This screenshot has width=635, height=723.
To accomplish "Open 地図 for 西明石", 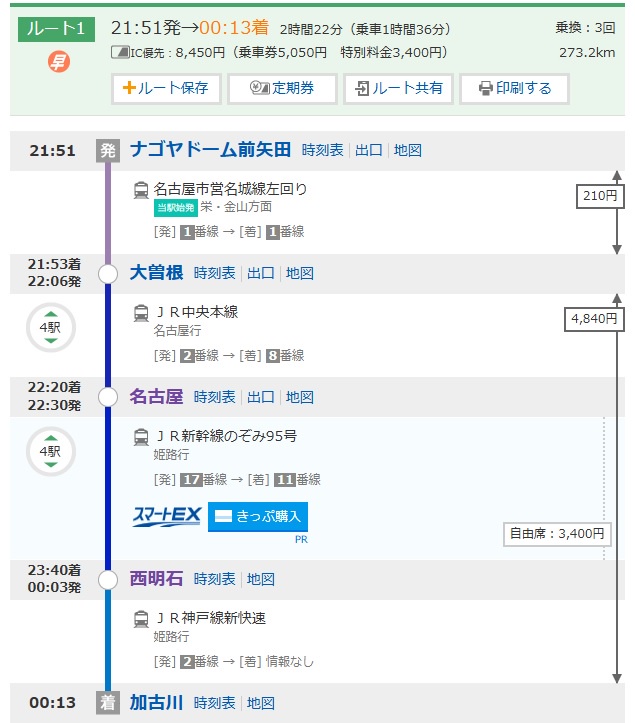I will (261, 579).
